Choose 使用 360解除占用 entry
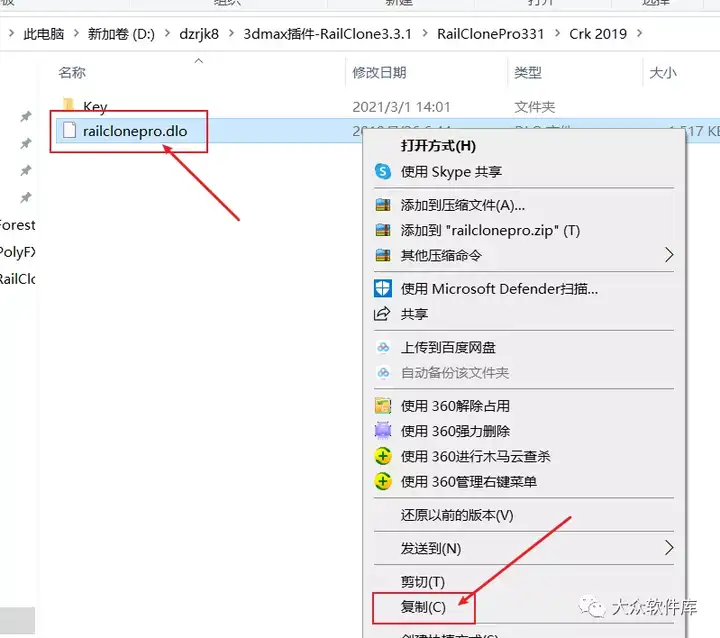Image resolution: width=720 pixels, height=638 pixels. point(455,406)
